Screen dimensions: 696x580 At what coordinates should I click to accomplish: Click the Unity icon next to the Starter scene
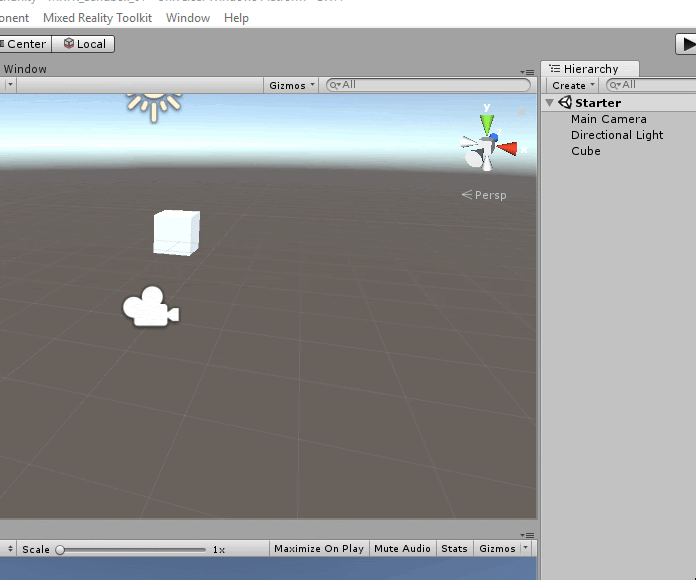click(565, 103)
